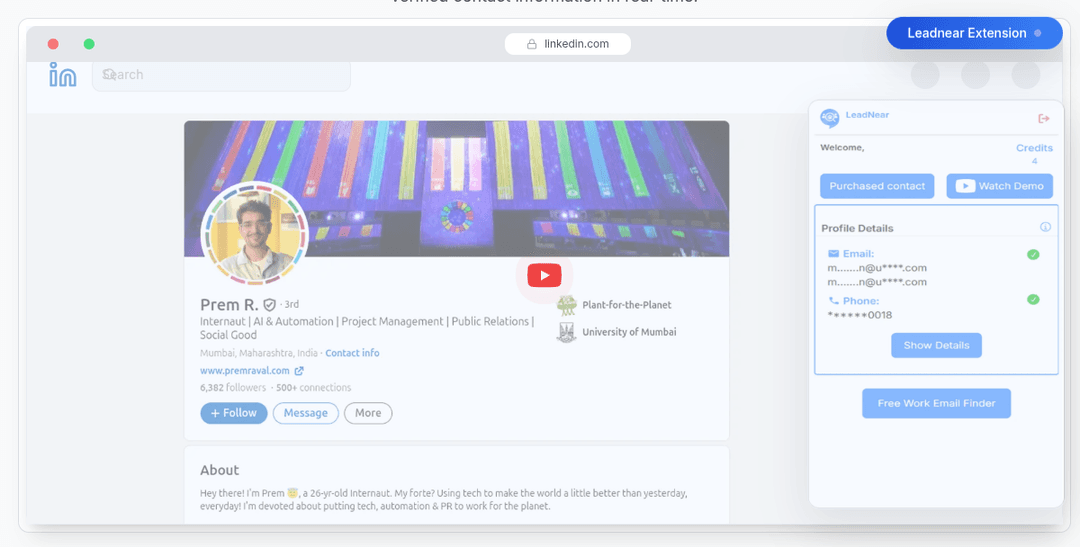Image resolution: width=1080 pixels, height=547 pixels.
Task: Click the phone handset icon
Action: (833, 300)
